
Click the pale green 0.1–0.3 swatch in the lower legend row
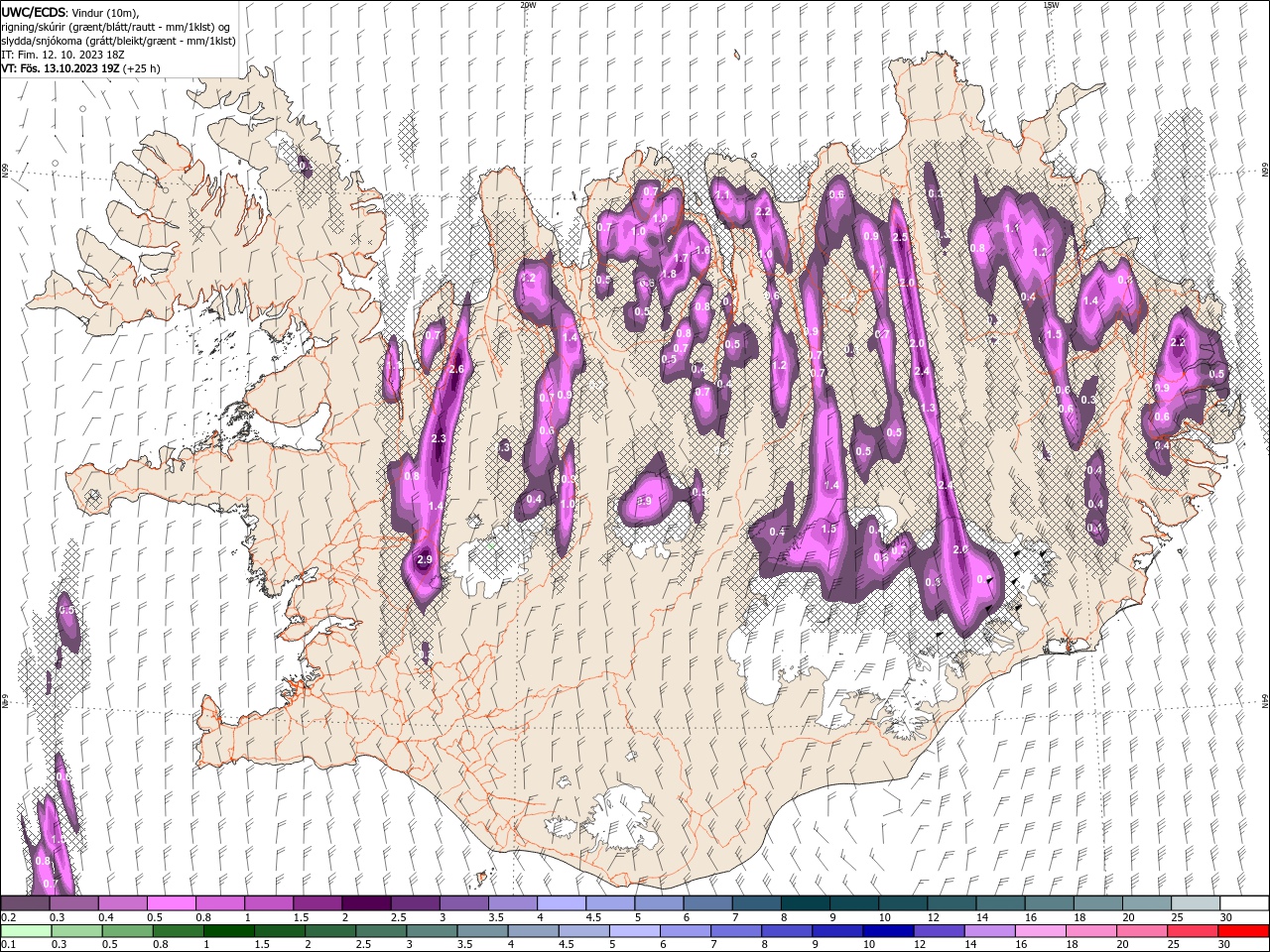click(x=25, y=931)
